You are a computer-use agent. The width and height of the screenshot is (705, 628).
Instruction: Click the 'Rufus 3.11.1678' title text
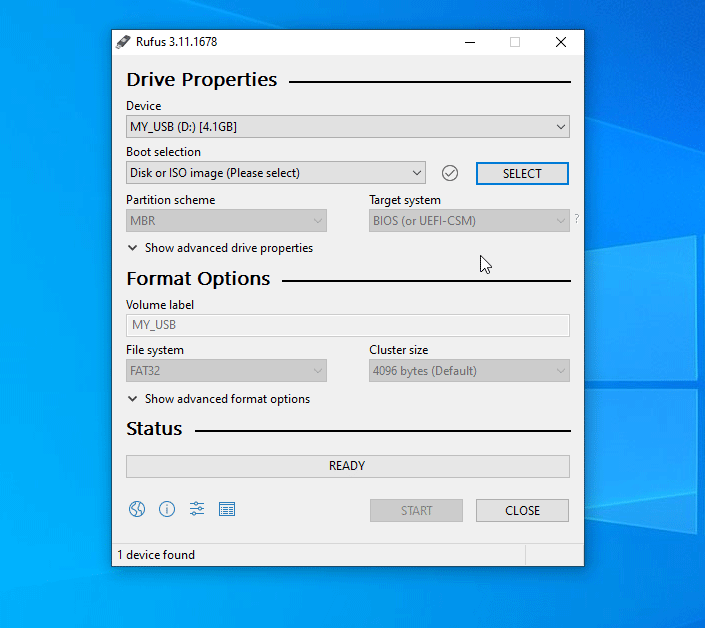[176, 42]
